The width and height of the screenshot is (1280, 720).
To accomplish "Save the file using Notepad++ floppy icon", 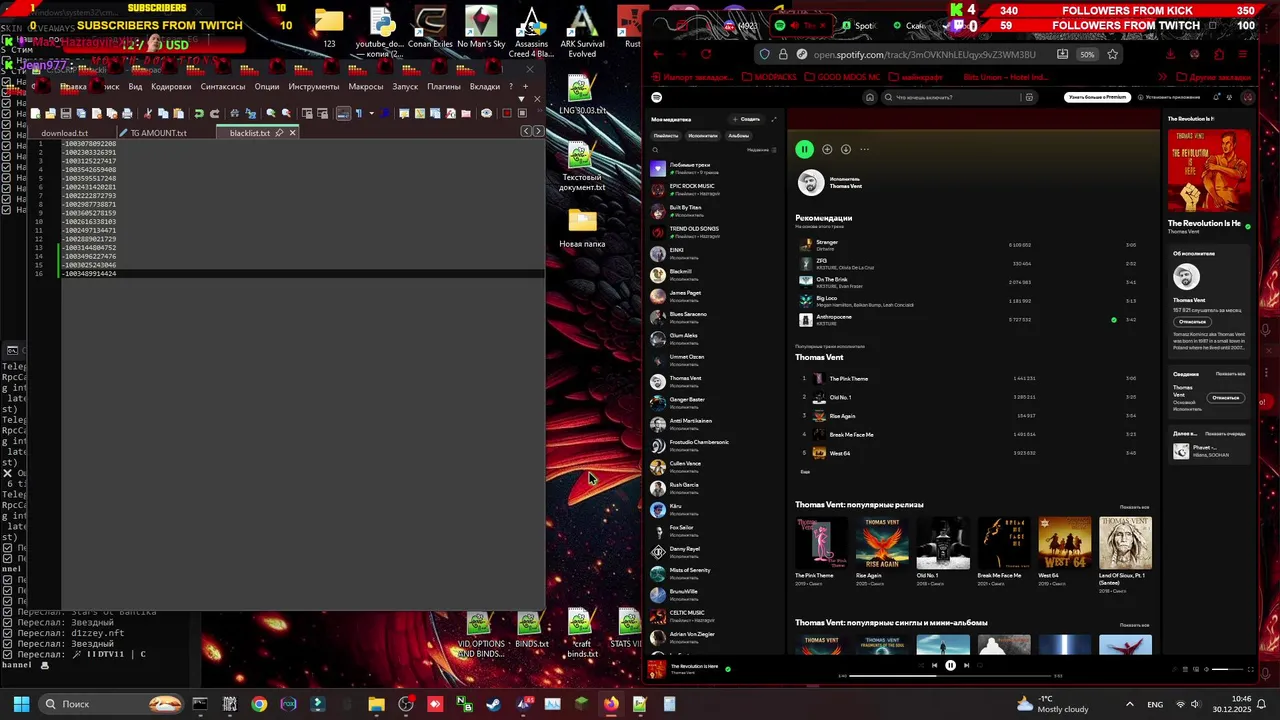I will [66, 114].
